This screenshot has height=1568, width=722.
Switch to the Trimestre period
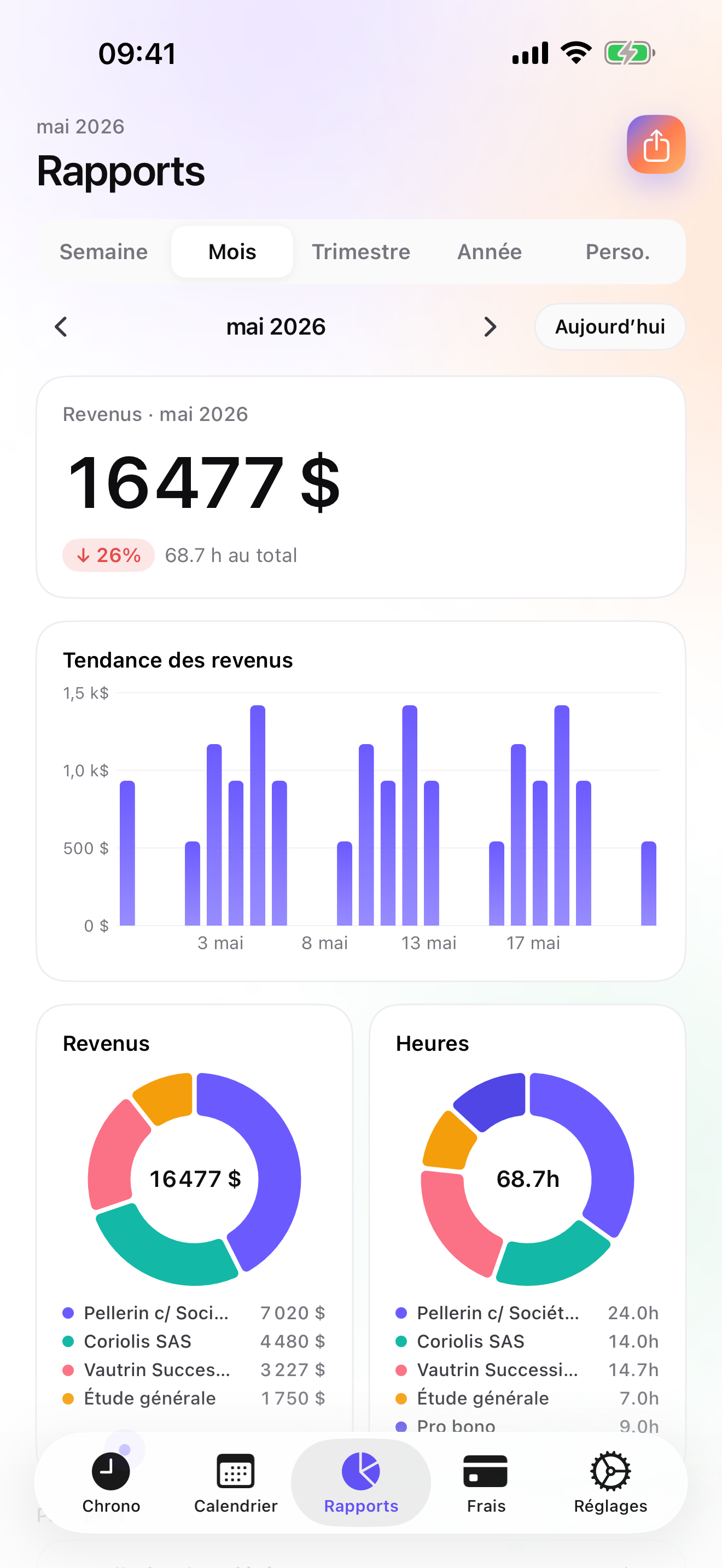(361, 252)
